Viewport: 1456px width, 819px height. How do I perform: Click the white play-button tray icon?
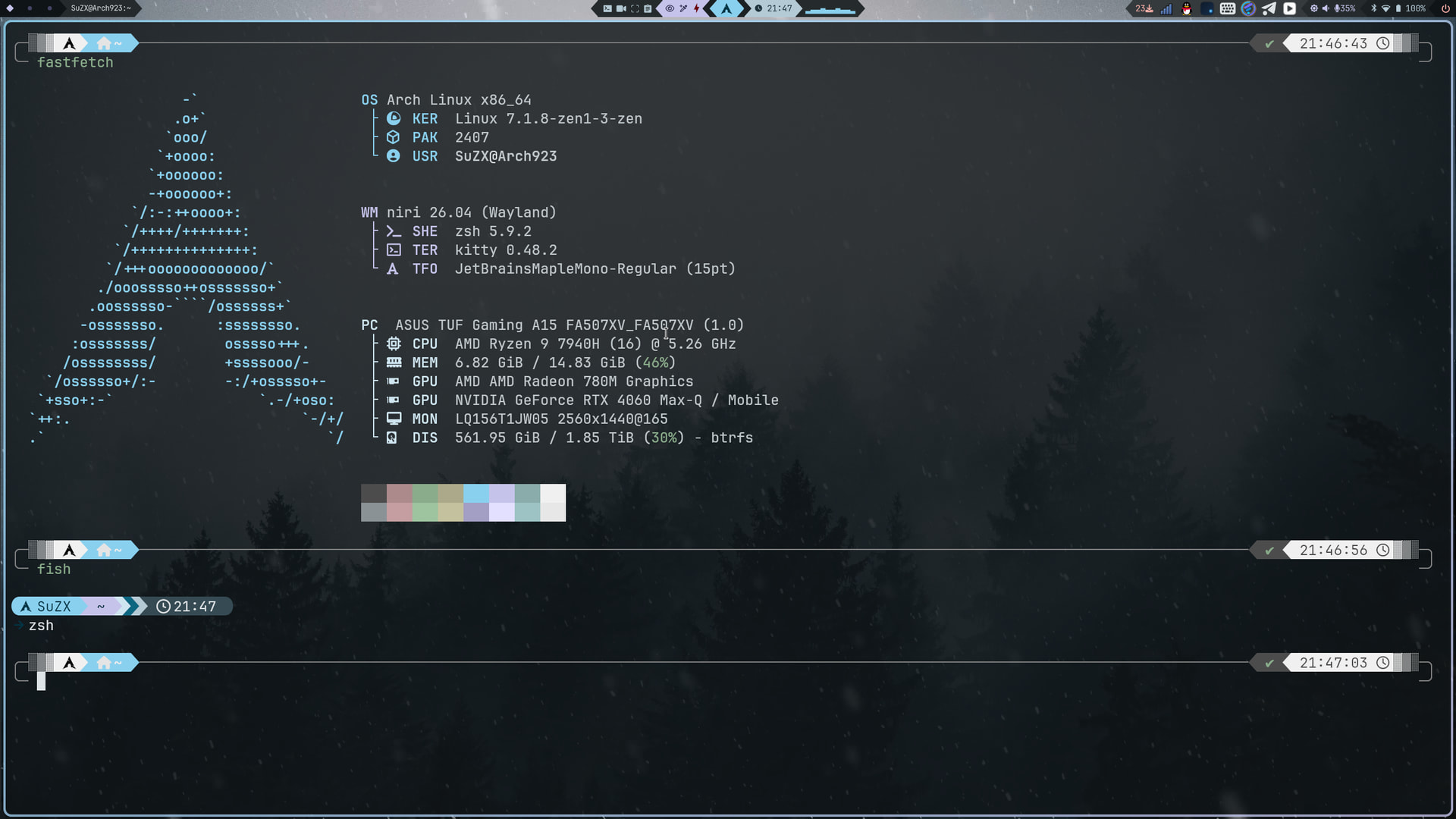(1289, 8)
